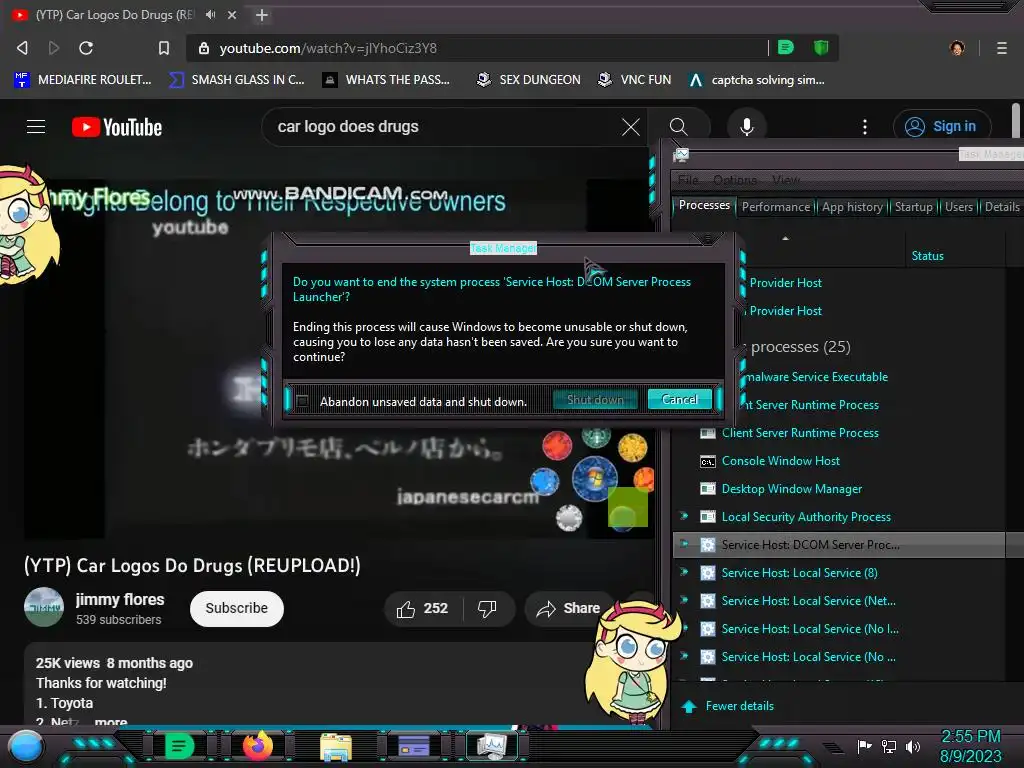Open the App history tab
The image size is (1024, 768).
click(x=852, y=207)
